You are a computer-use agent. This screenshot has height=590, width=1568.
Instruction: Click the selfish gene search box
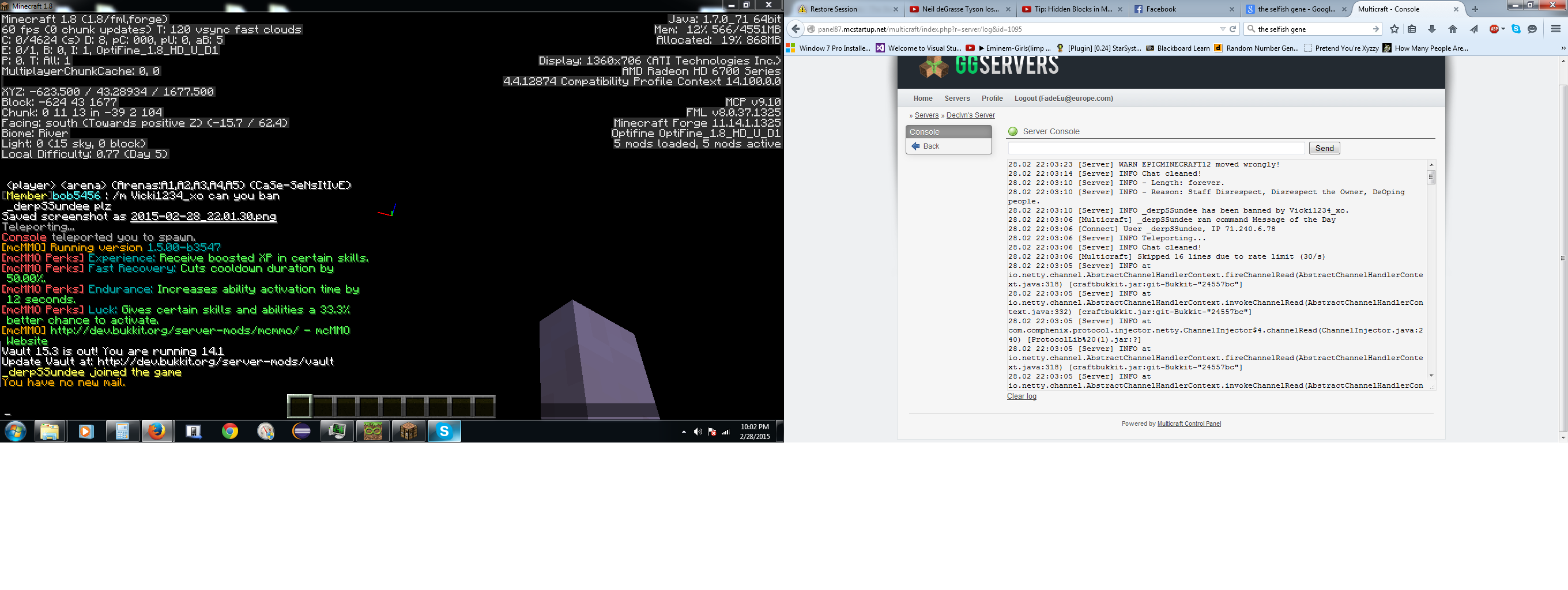1311,29
